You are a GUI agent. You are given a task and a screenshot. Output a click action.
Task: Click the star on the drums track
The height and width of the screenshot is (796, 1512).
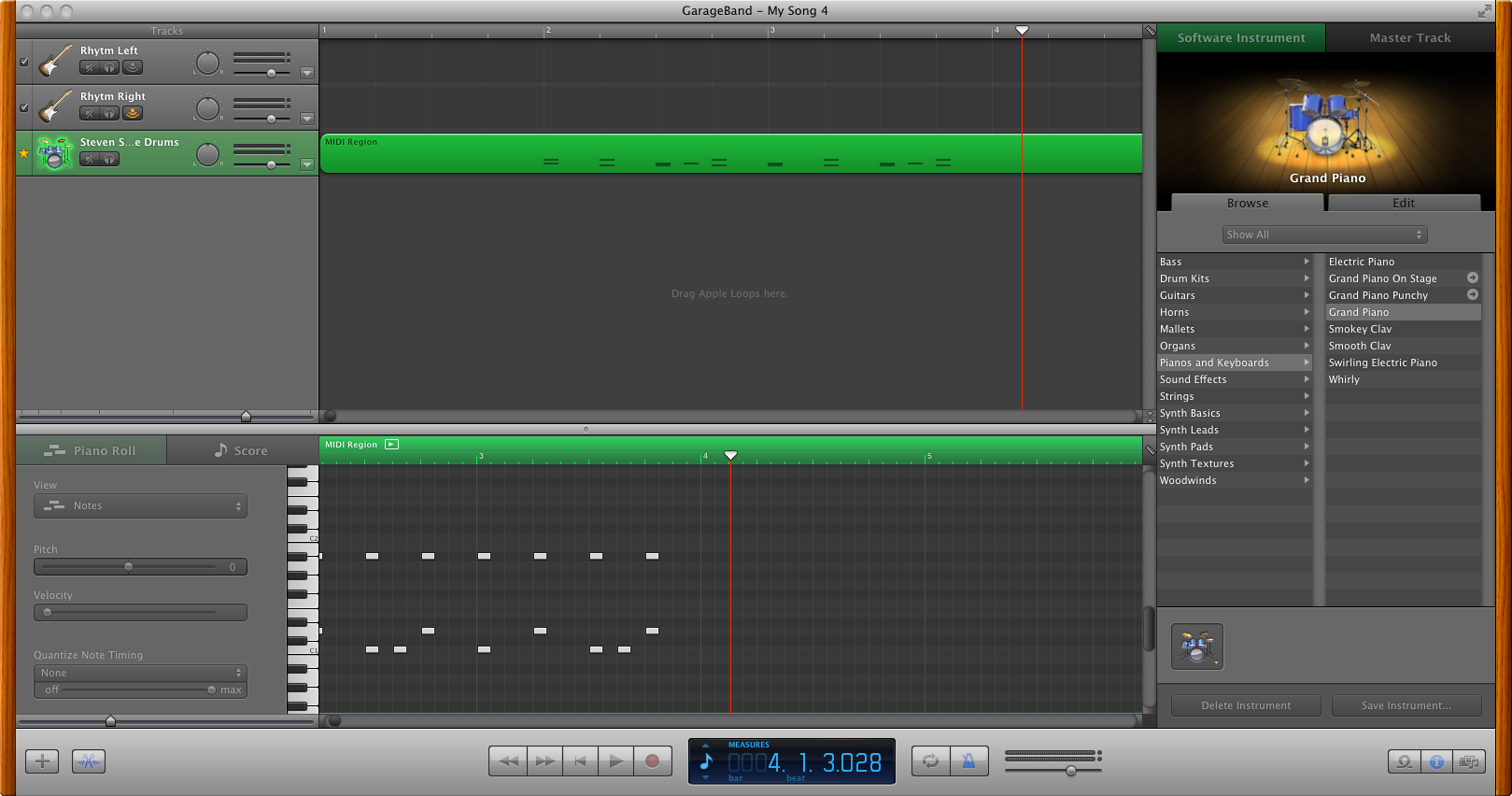click(24, 153)
